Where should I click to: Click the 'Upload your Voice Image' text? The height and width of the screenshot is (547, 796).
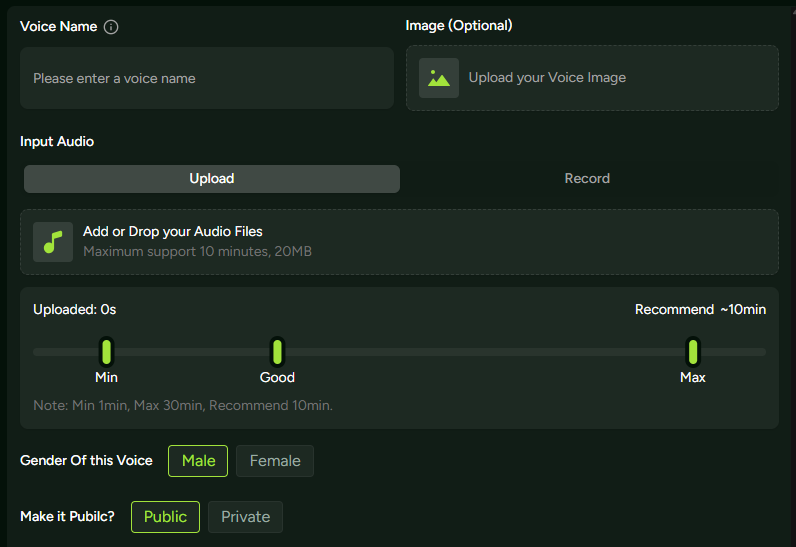tap(547, 78)
